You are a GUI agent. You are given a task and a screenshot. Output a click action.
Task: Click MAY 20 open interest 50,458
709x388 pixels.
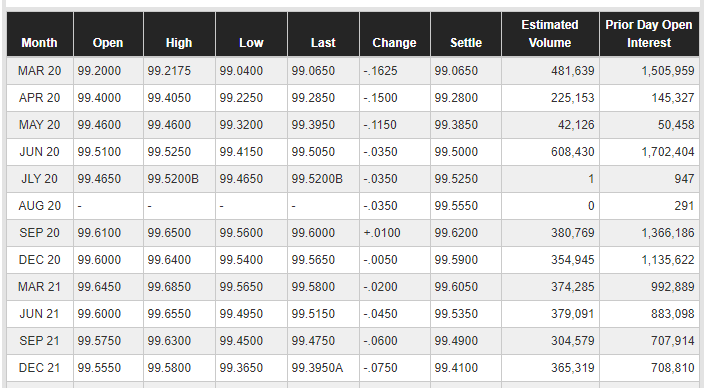(x=676, y=125)
